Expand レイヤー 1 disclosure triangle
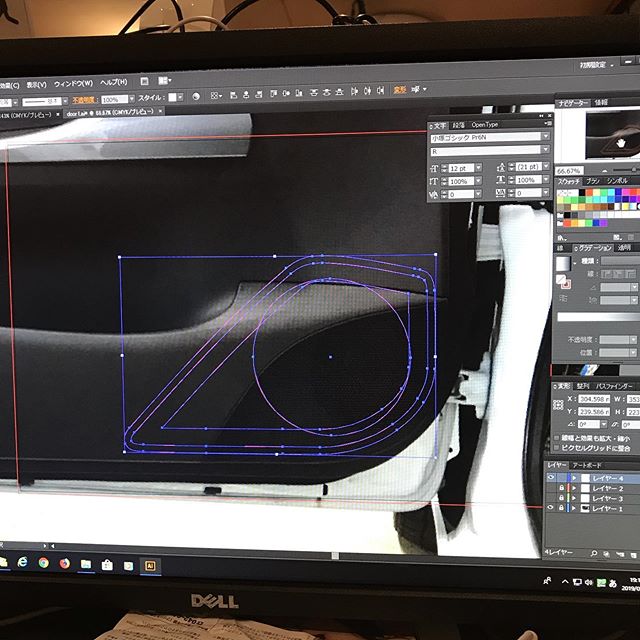The image size is (640, 640). 573,508
